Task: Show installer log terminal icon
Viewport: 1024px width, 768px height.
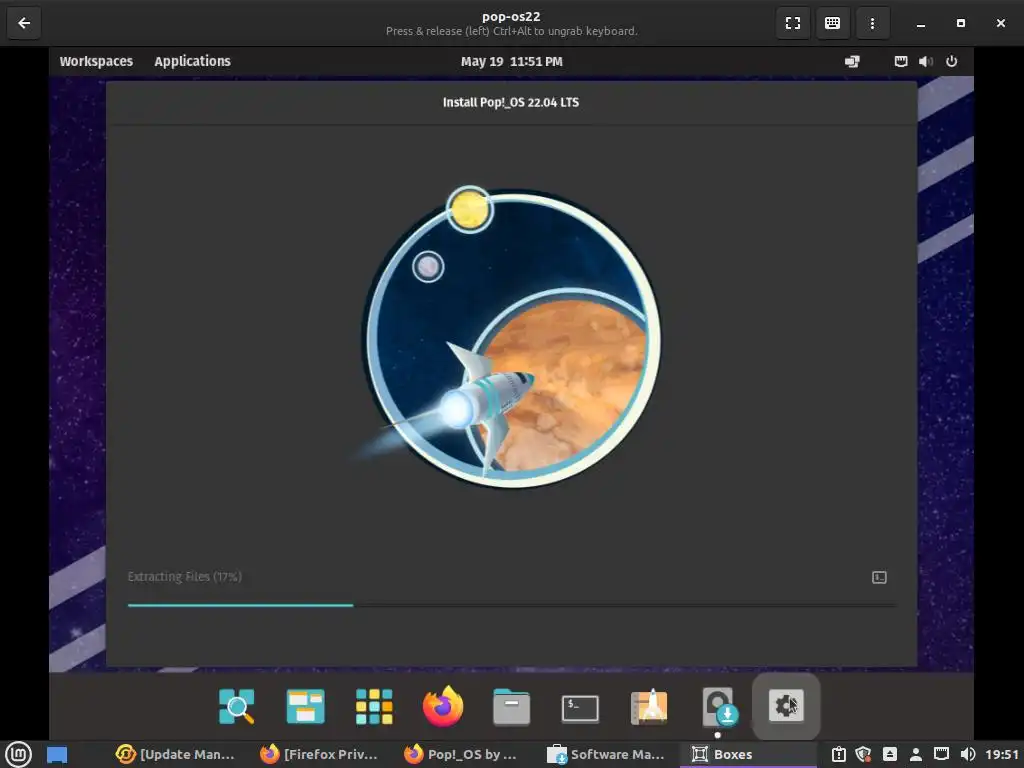Action: (x=879, y=577)
